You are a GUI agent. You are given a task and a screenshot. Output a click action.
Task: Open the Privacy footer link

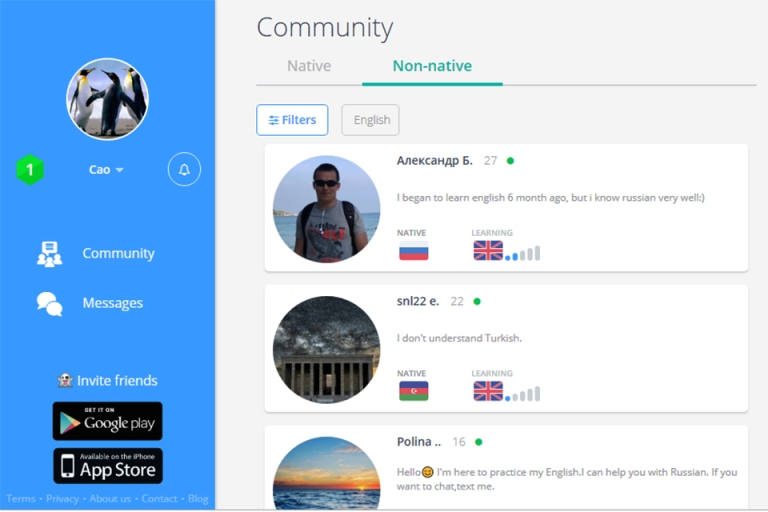tap(62, 499)
